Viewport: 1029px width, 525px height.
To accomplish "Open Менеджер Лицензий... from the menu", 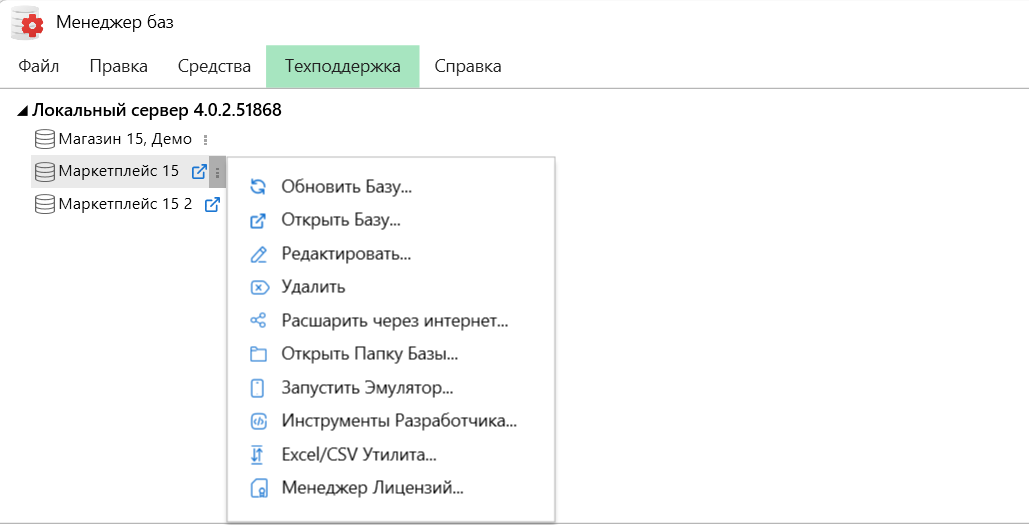I will (x=391, y=488).
